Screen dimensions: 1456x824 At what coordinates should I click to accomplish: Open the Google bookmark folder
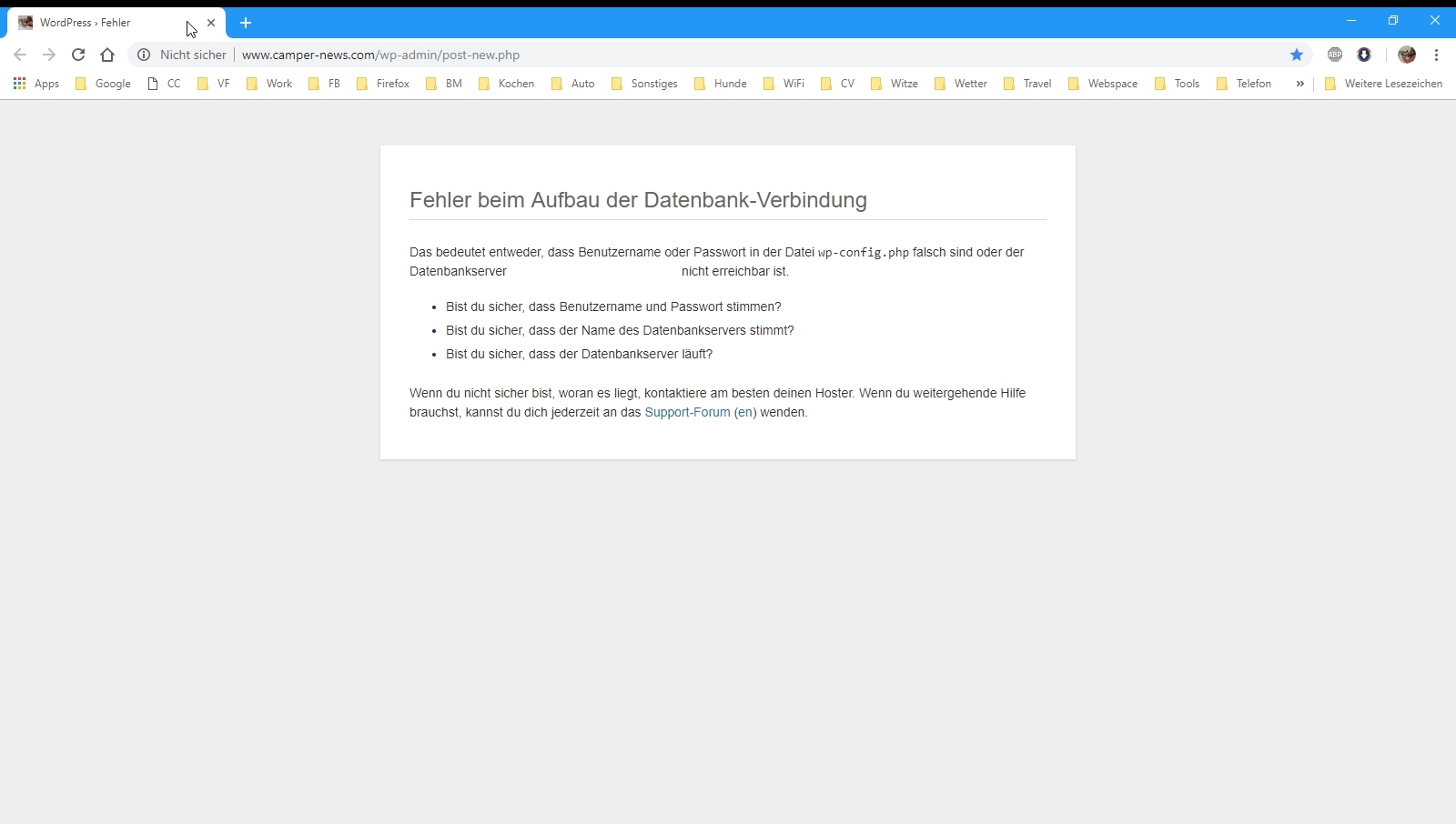103,84
